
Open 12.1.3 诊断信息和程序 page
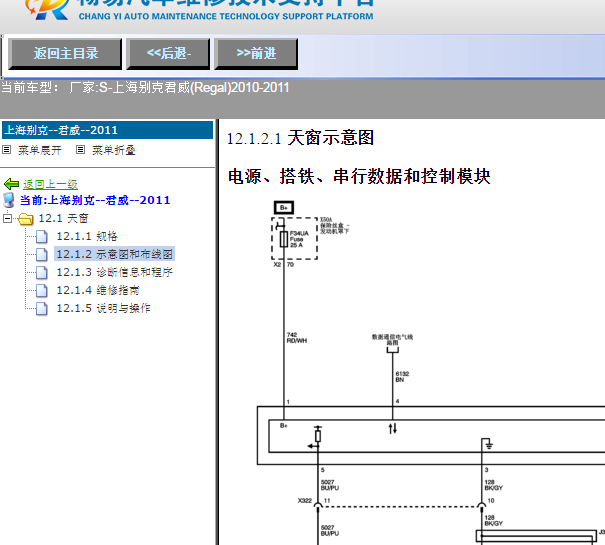(115, 272)
